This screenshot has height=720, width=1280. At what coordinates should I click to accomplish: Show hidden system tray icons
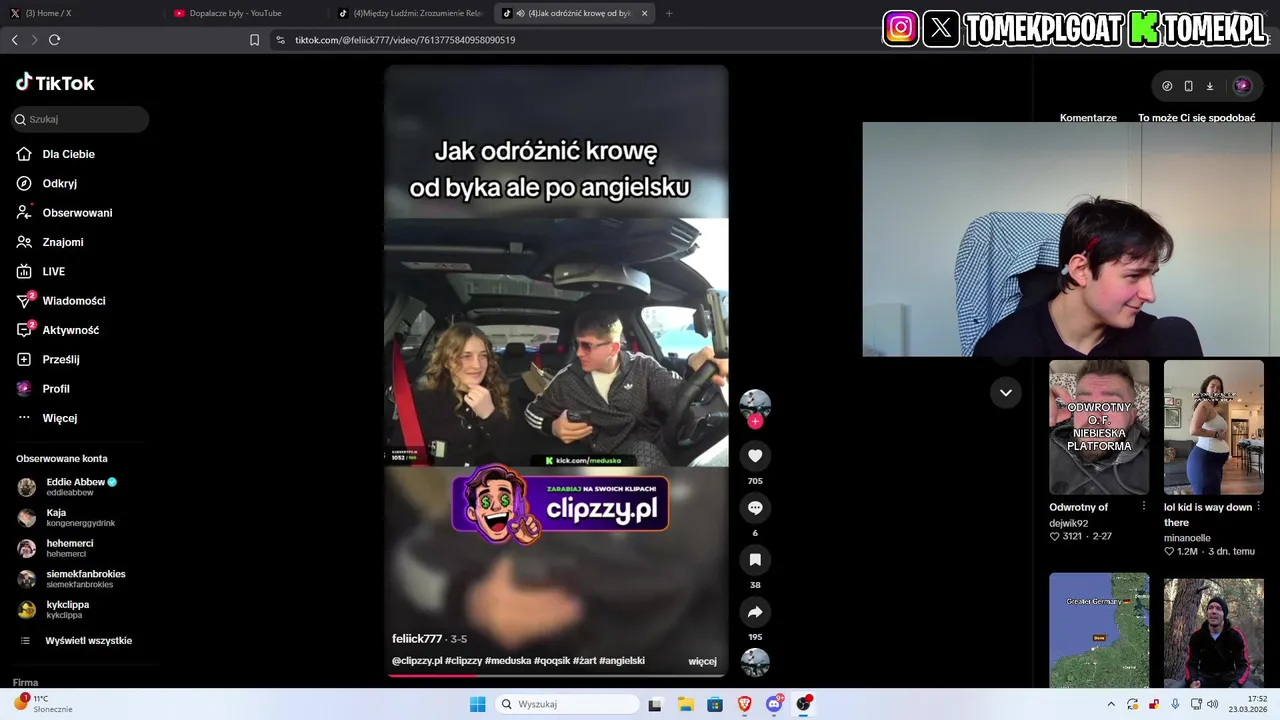pos(1110,704)
